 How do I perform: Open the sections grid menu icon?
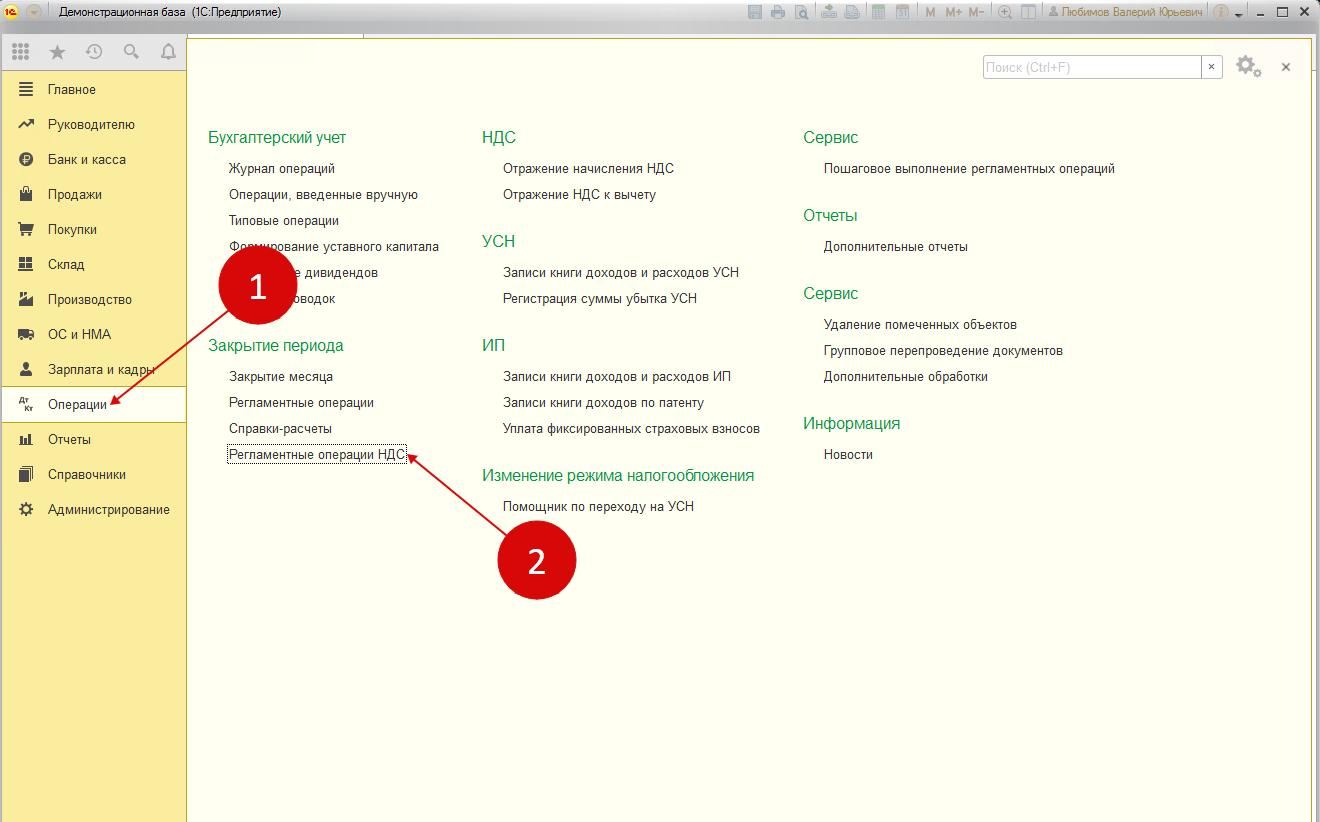click(x=20, y=52)
